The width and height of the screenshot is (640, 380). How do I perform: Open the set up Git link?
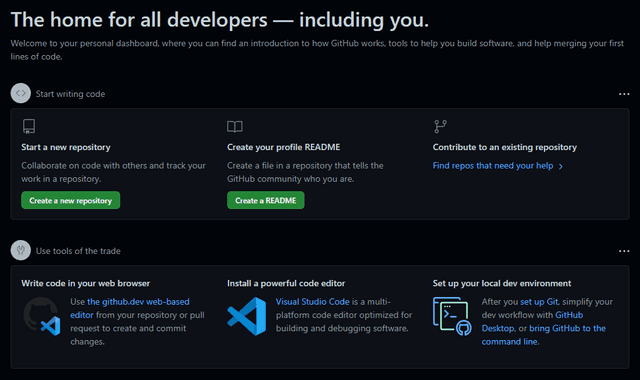539,302
